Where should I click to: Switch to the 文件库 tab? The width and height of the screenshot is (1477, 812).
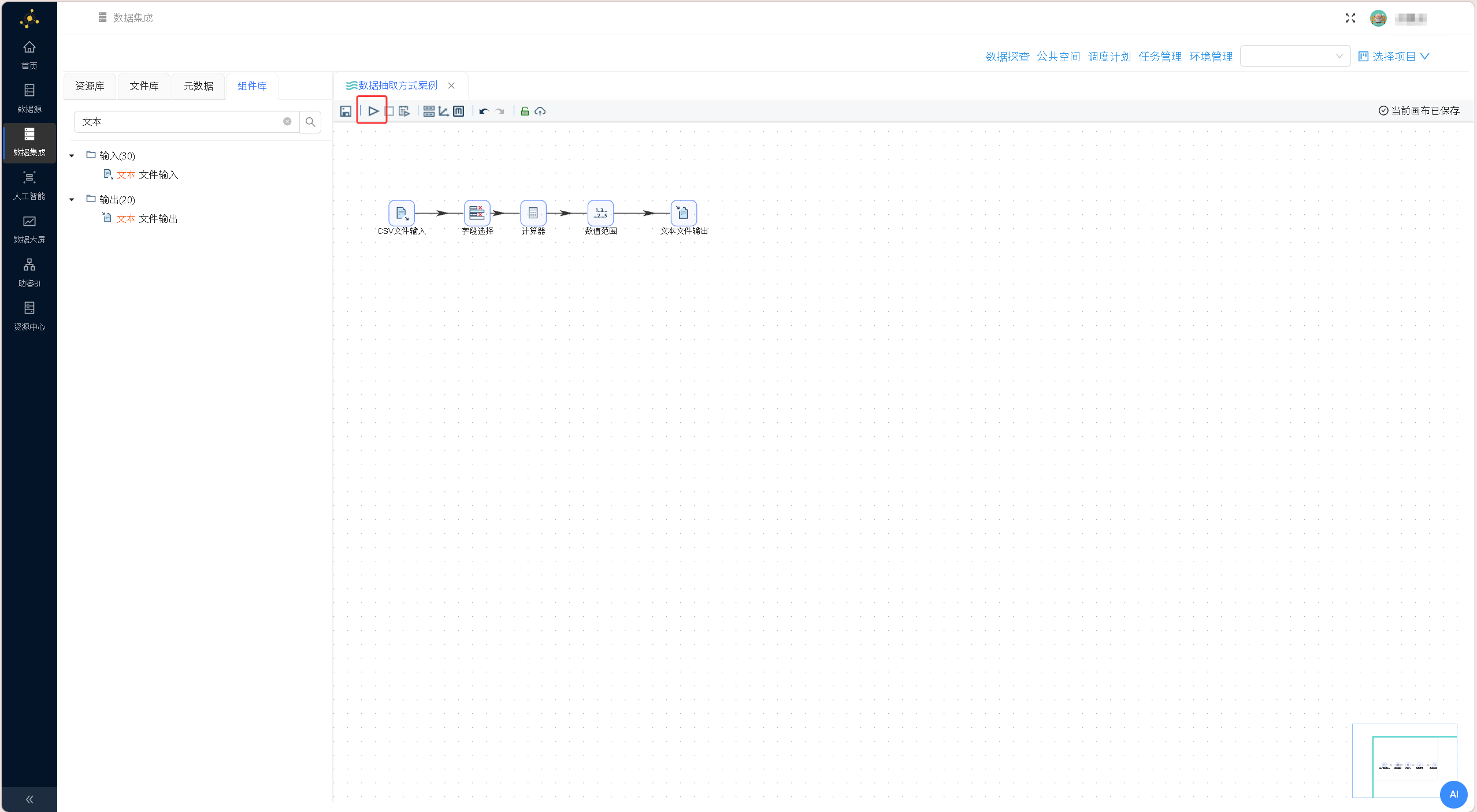(144, 86)
